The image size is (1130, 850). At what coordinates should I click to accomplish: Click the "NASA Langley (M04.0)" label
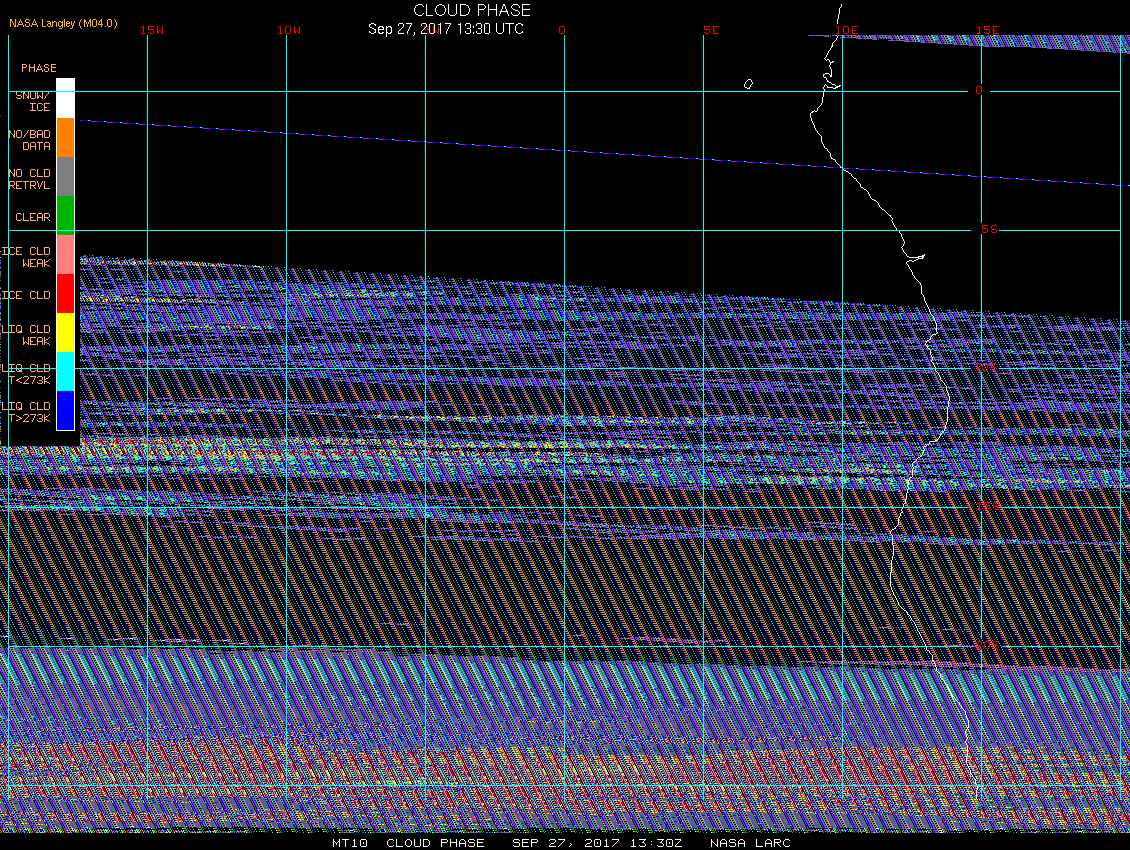tap(63, 23)
